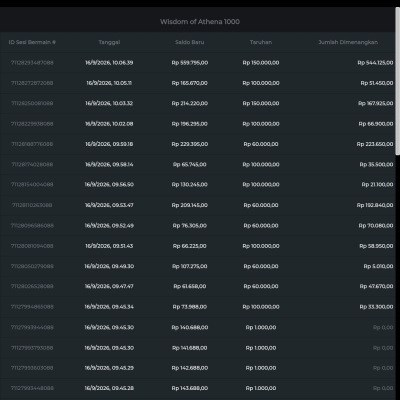Screen dimensions: 400x400
Task: Select date cell 16/9/2026, 09.56.50
Action: click(109, 184)
